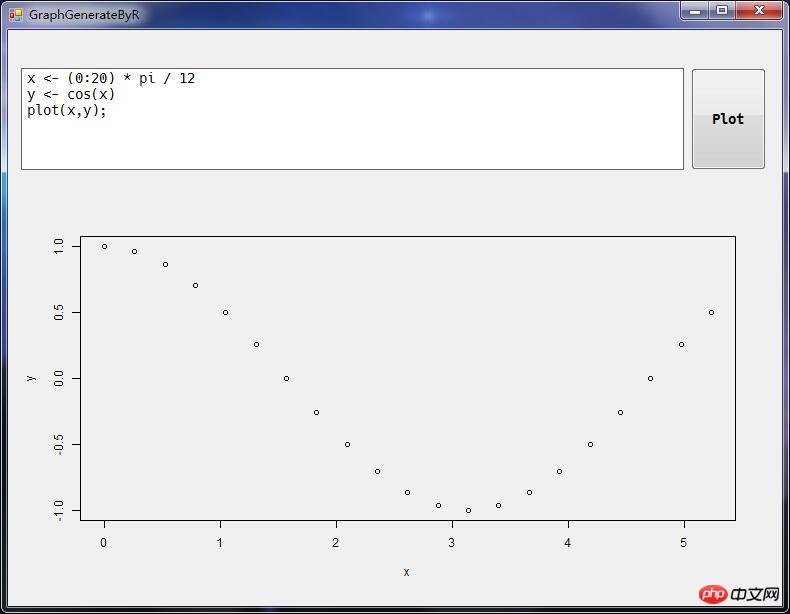Click the code line 'y <- cos(x)'

tap(71, 94)
